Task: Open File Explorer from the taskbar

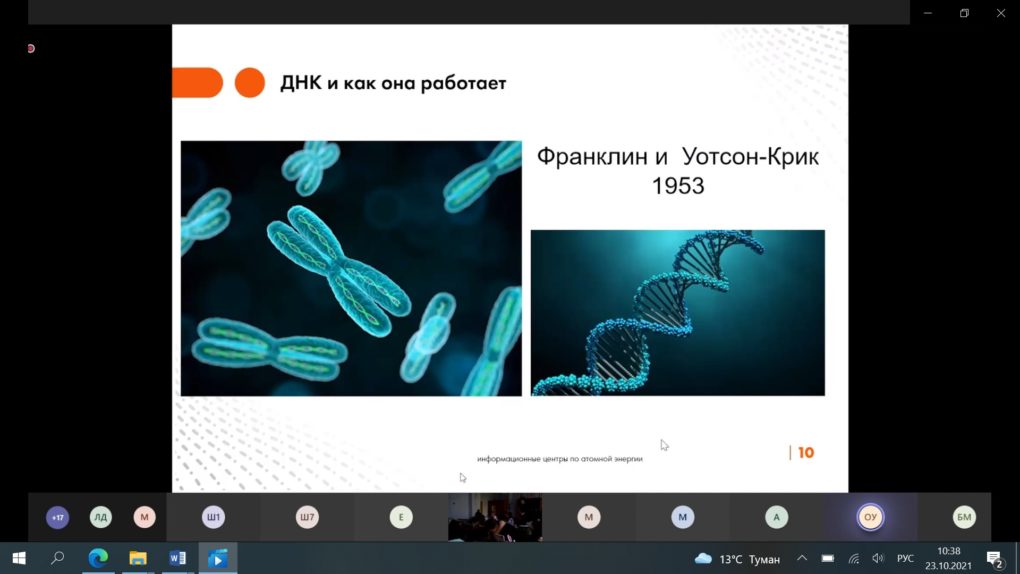Action: (138, 558)
